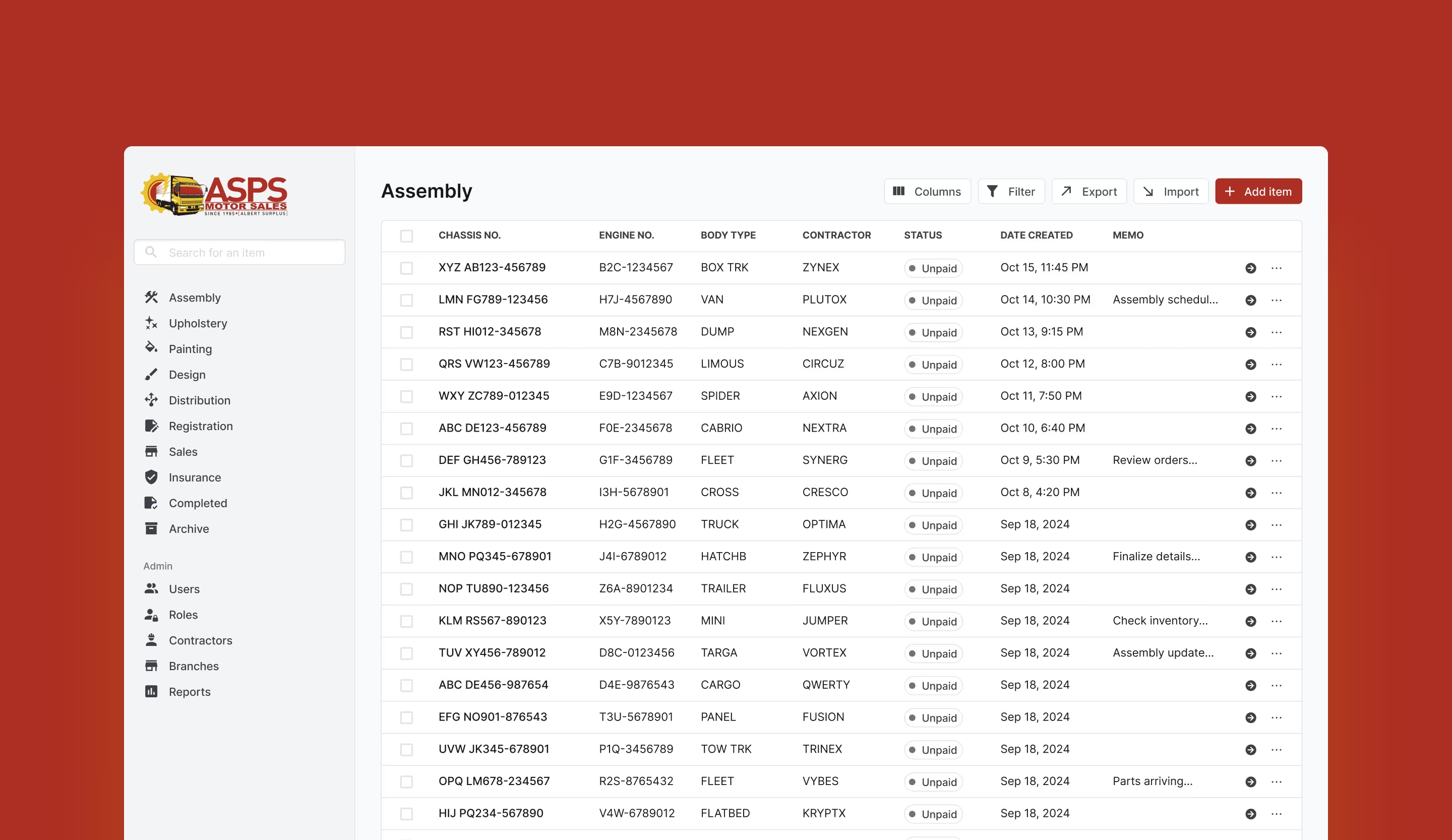Click the ASPS Motor Sales logo
The image size is (1452, 840).
pyautogui.click(x=214, y=195)
